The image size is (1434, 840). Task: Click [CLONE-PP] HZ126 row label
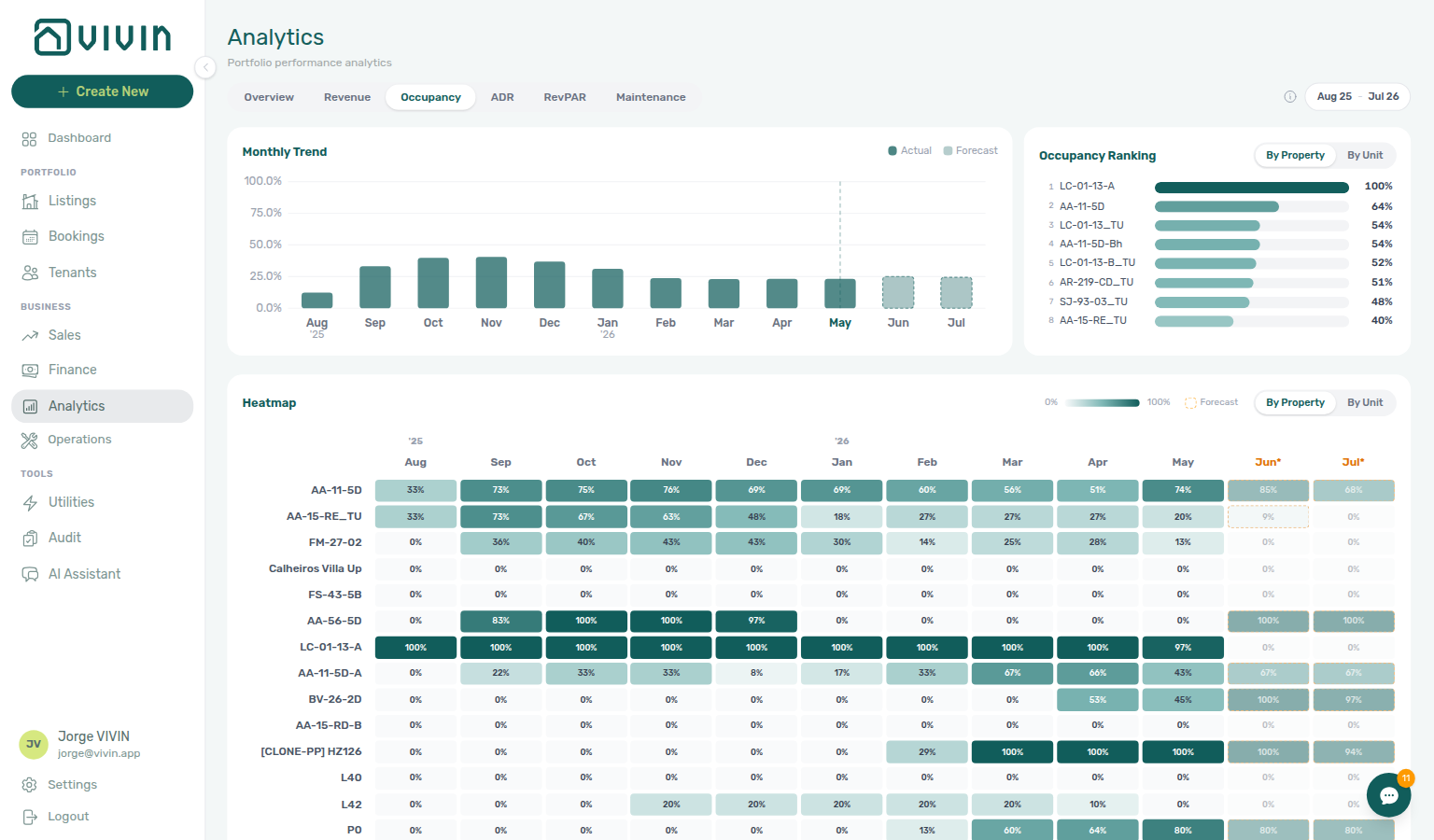[311, 751]
